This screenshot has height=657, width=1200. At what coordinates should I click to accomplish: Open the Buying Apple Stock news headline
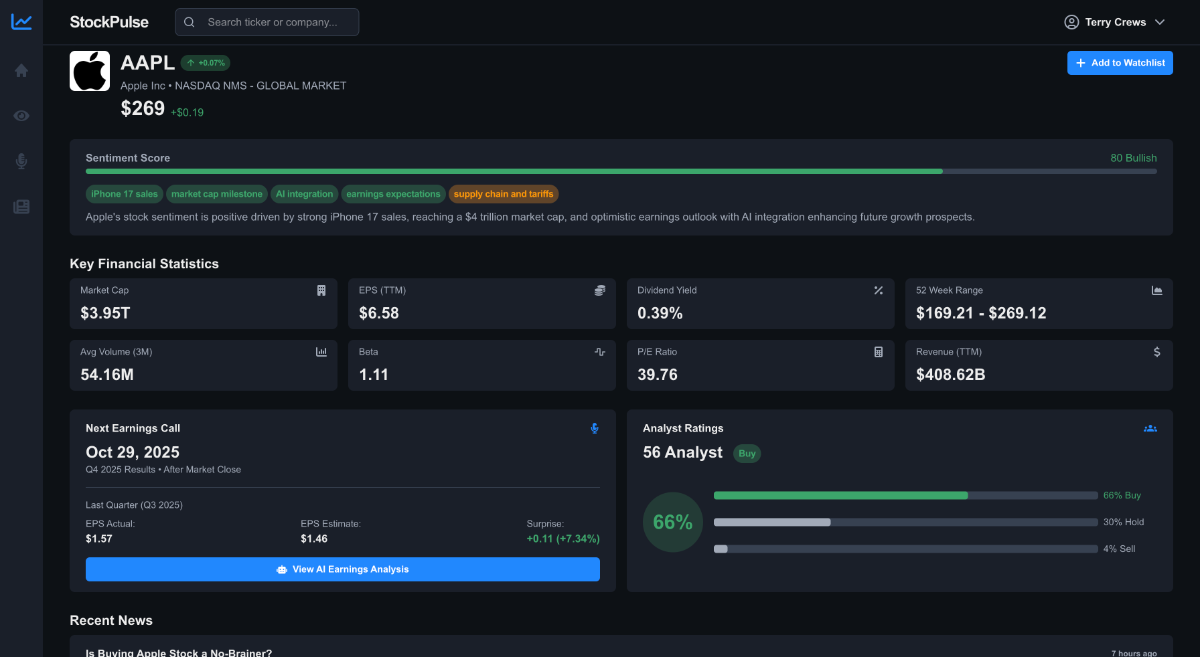(179, 652)
